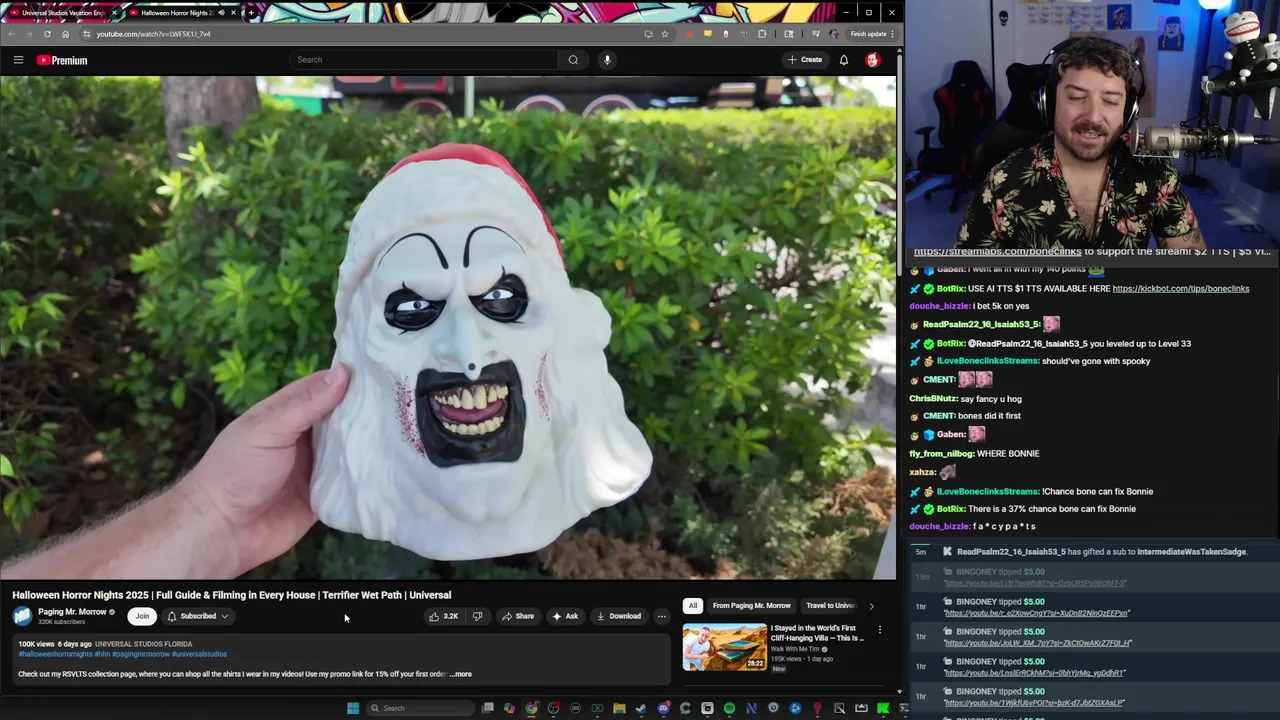Click the youtu.be/JoLW_XM_7pY tip link
The height and width of the screenshot is (720, 1280).
point(1037,643)
